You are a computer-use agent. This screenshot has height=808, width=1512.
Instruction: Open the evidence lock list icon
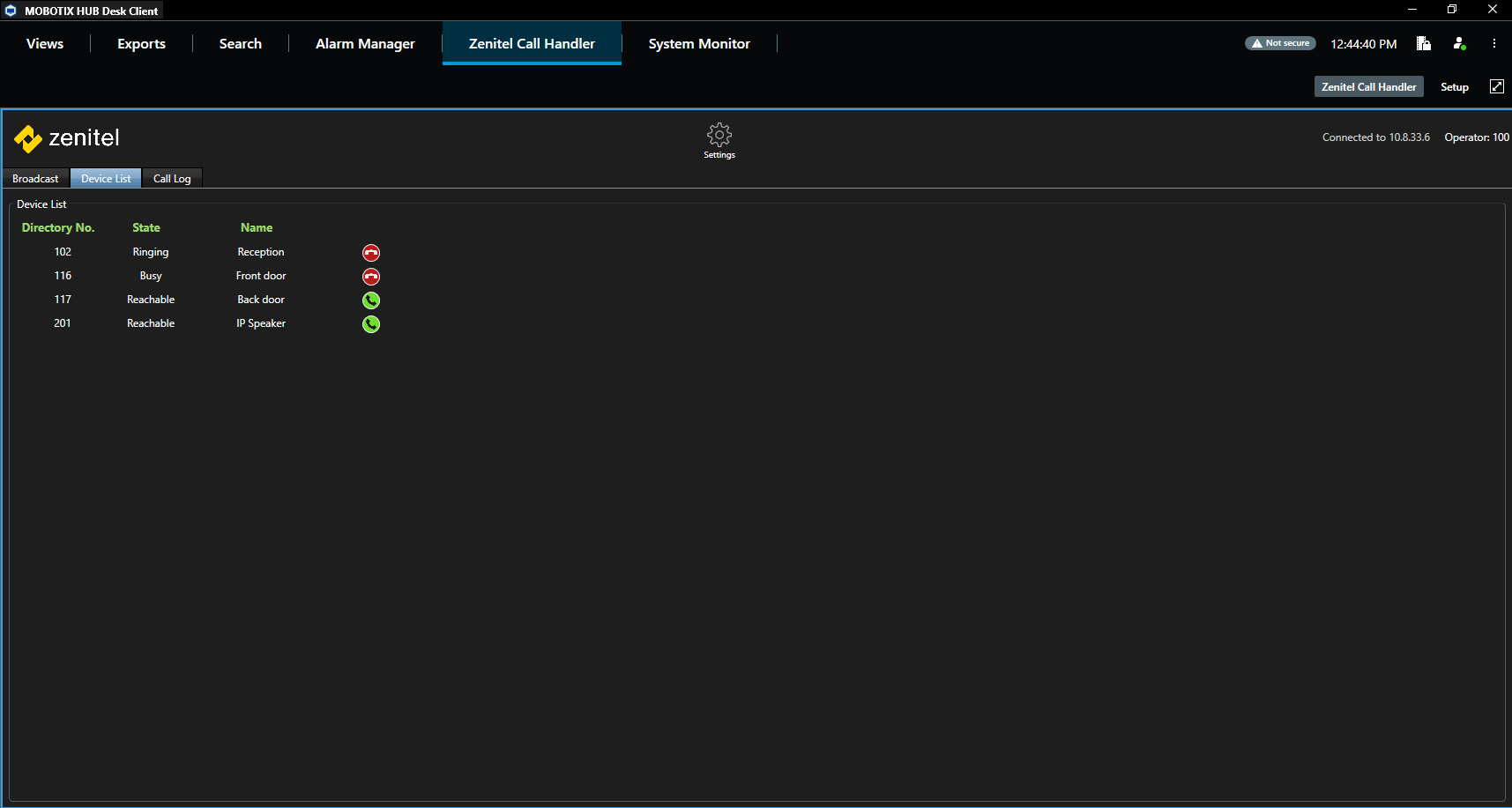pos(1424,43)
